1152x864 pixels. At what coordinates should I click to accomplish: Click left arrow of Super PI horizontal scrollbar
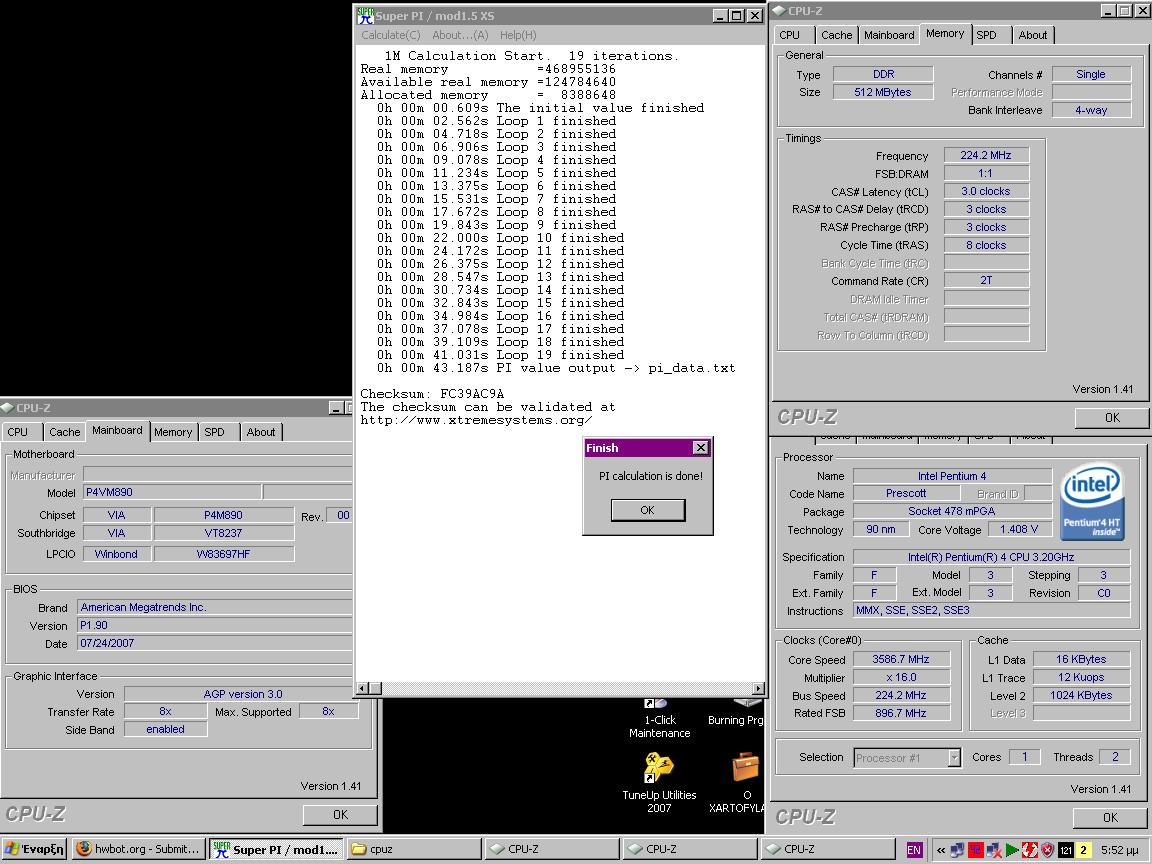[x=362, y=688]
